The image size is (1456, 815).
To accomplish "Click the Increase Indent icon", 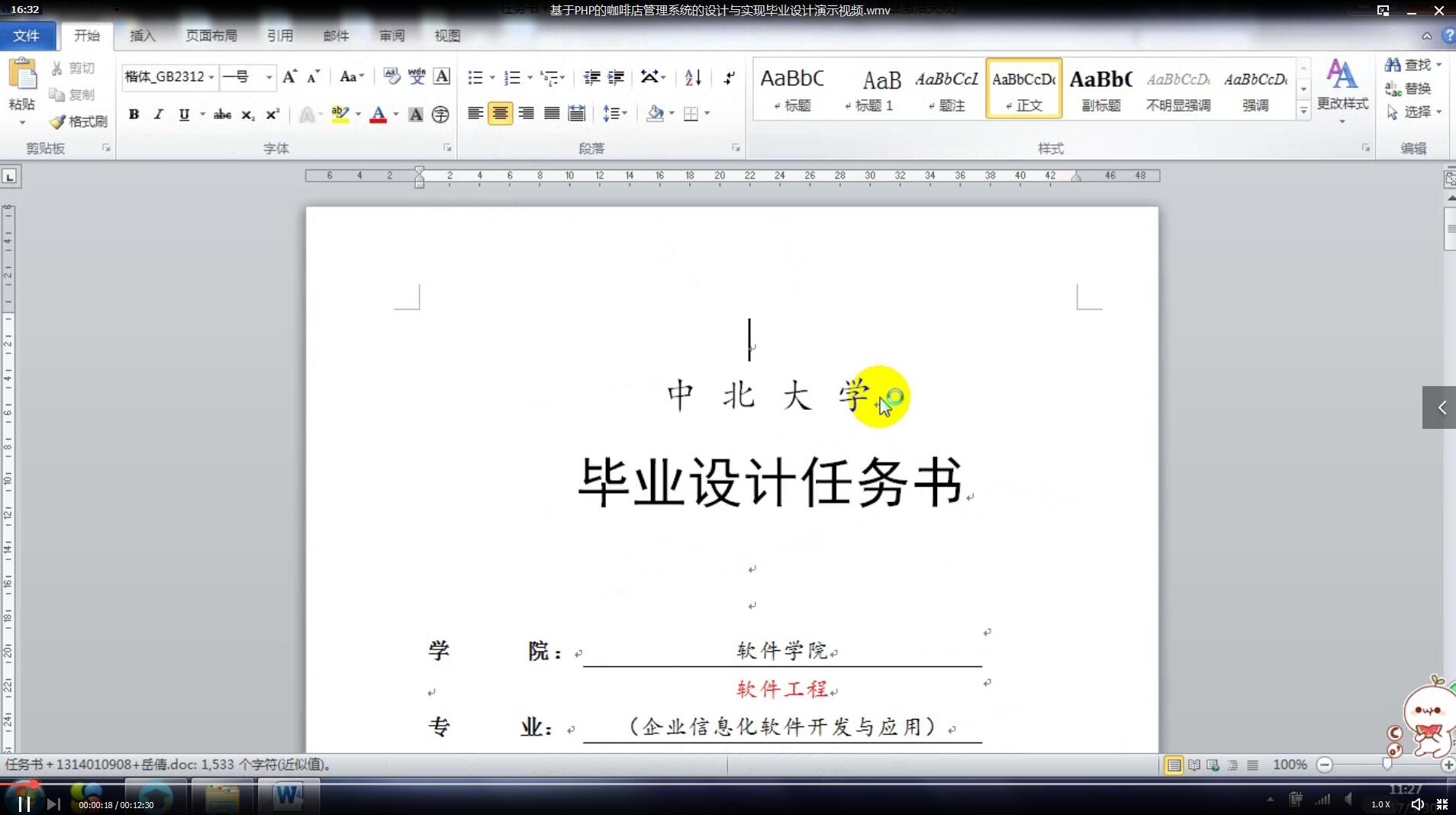I will [x=616, y=77].
